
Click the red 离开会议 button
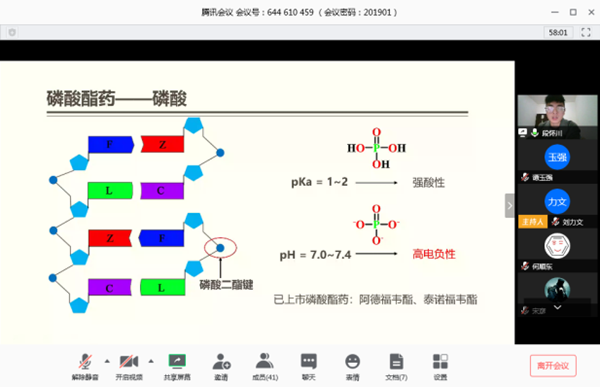(x=553, y=366)
